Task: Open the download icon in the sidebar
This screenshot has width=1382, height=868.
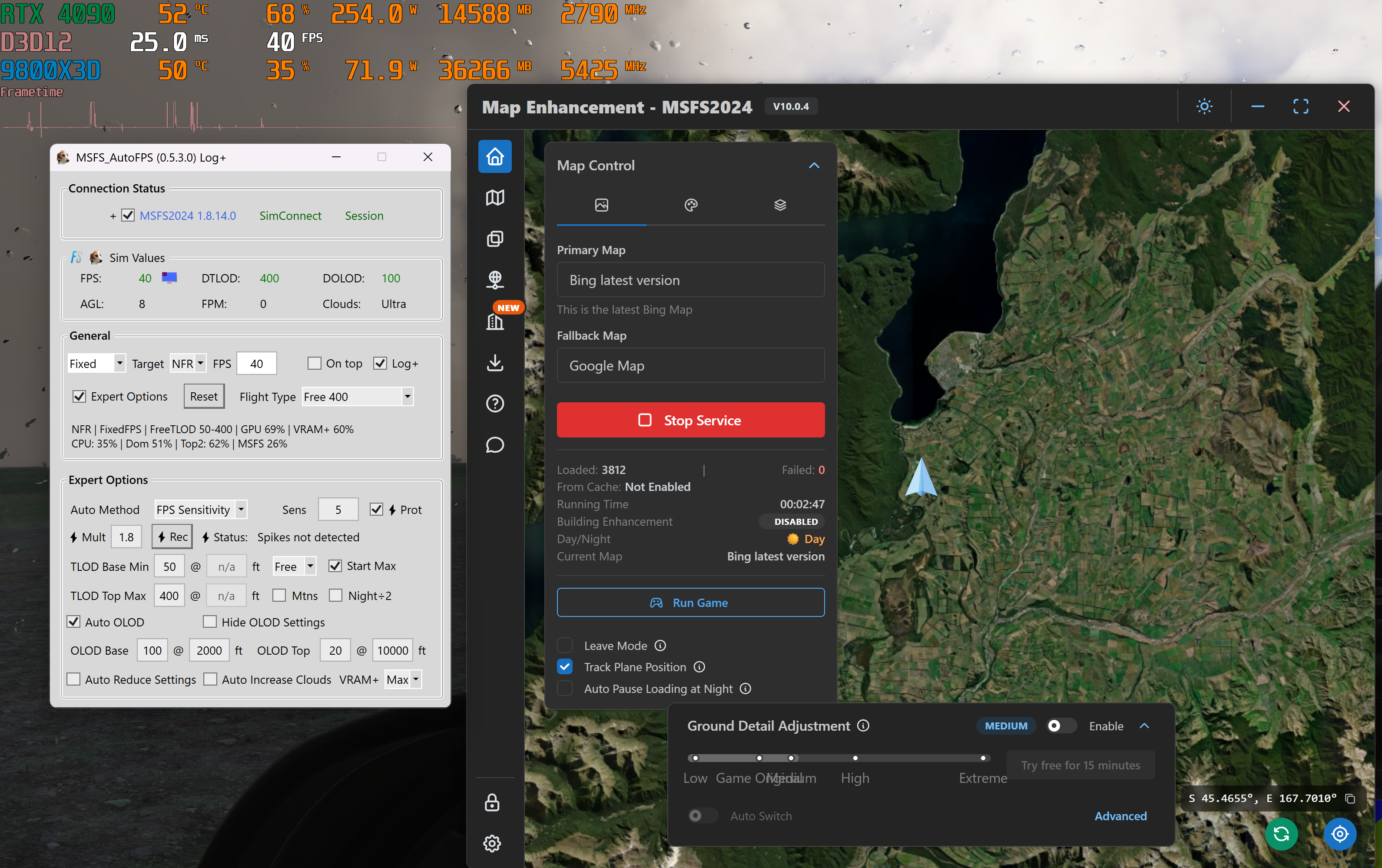Action: pyautogui.click(x=495, y=362)
